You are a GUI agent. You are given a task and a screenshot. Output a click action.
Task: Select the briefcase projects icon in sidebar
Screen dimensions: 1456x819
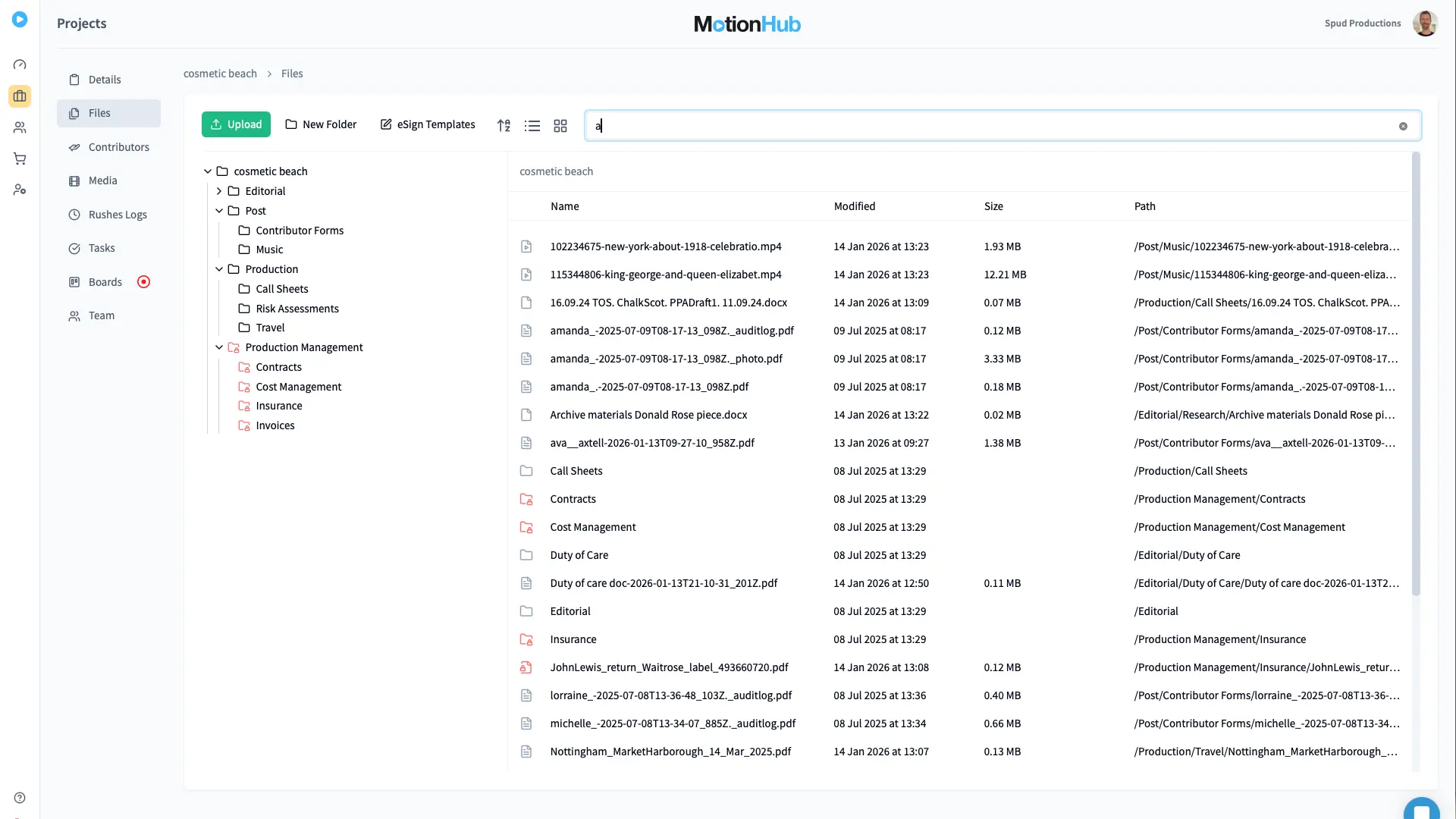(x=20, y=96)
